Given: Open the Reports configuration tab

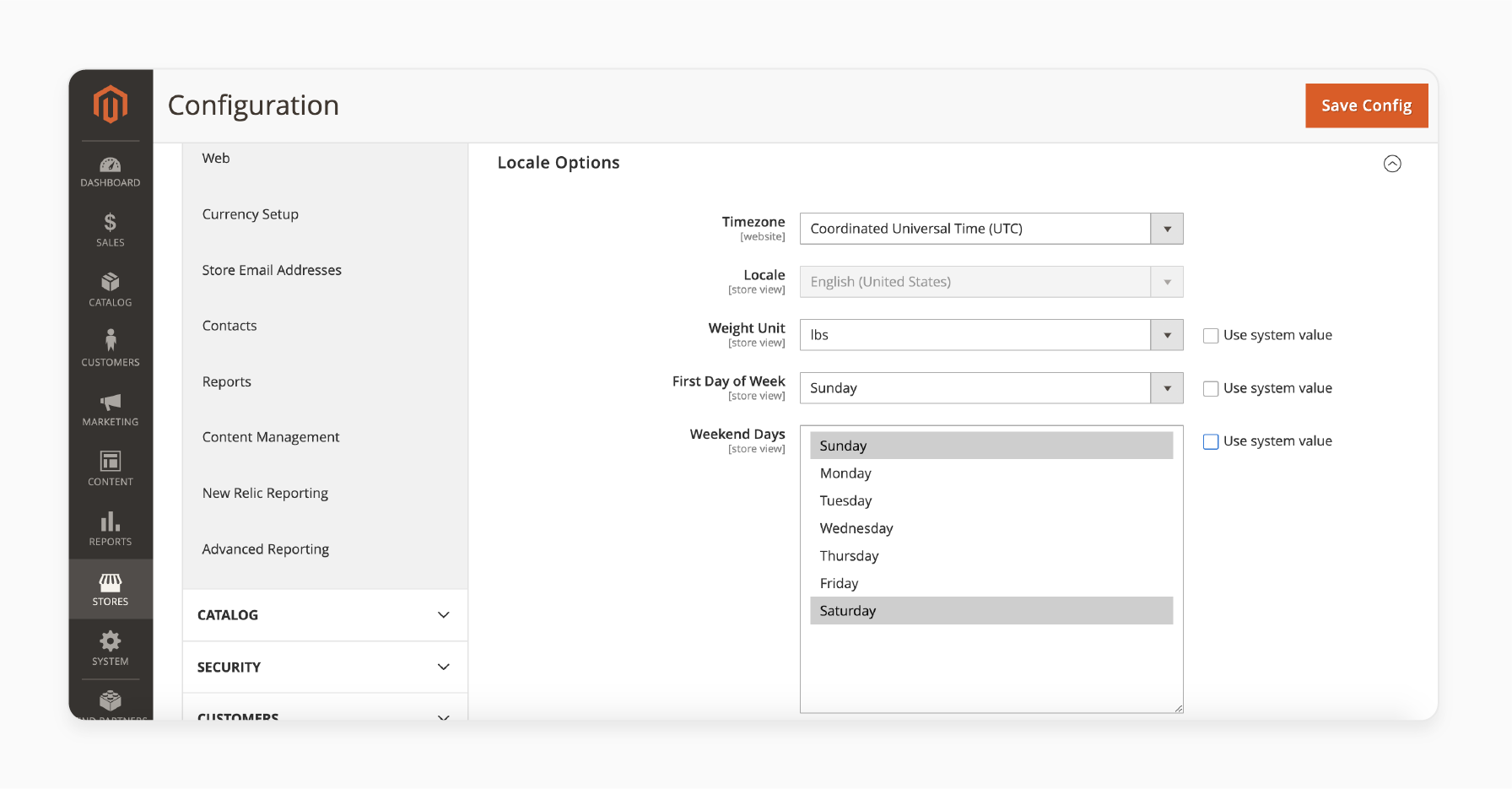Looking at the screenshot, I should click(227, 381).
